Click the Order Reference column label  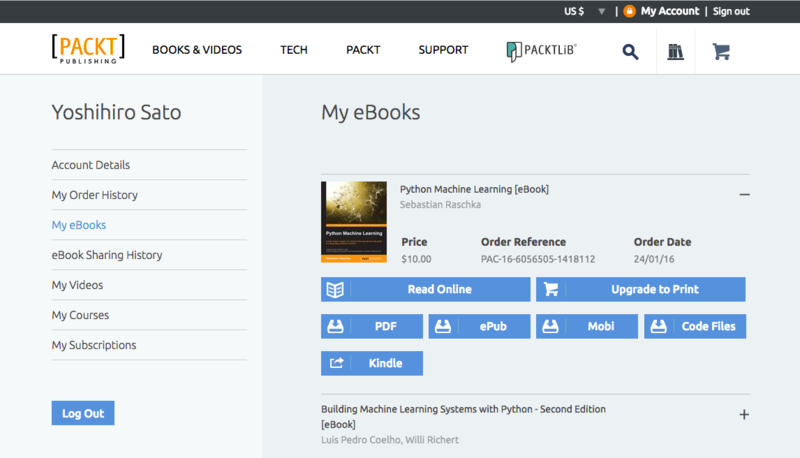coord(523,242)
